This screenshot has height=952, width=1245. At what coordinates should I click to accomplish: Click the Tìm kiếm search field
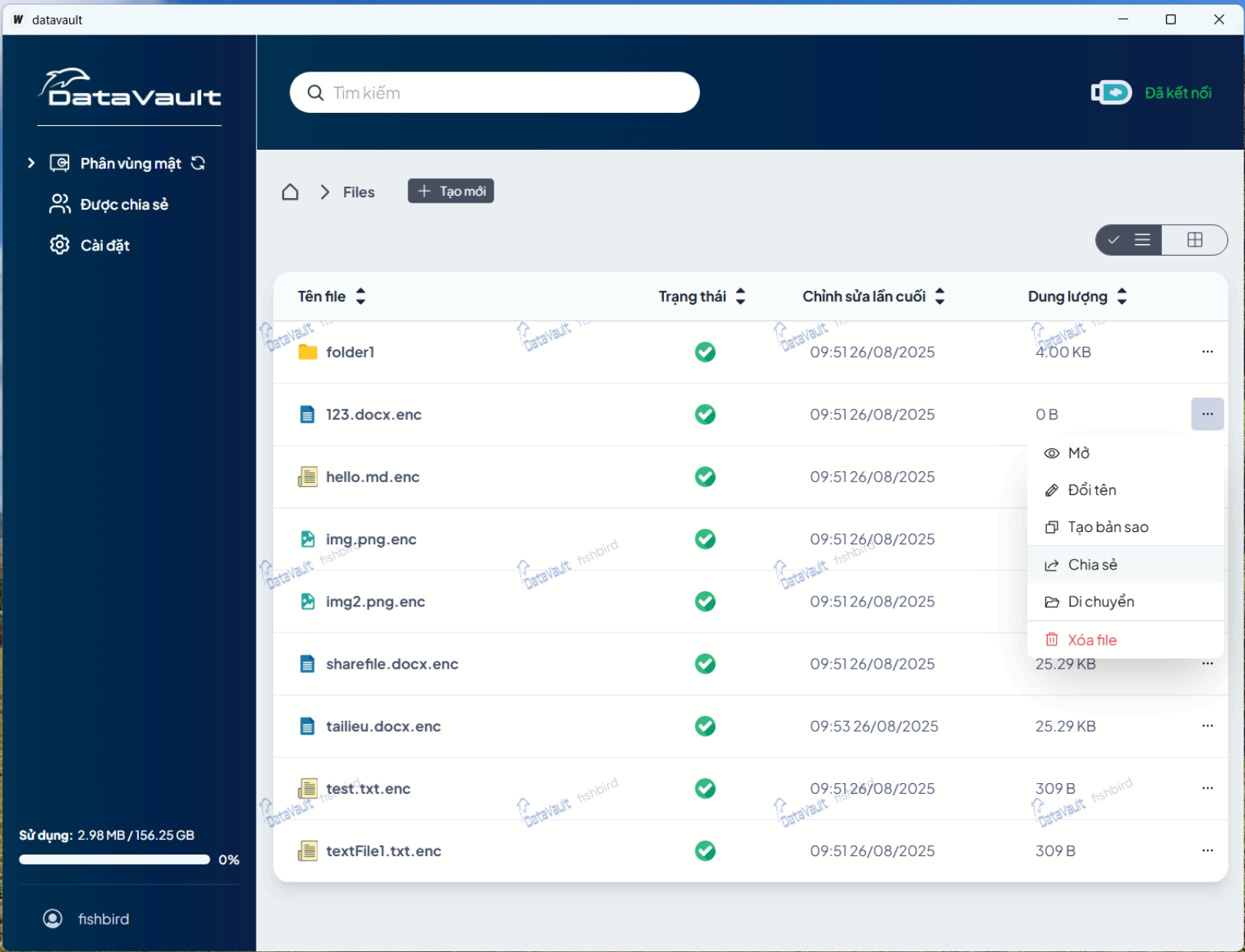tap(507, 93)
